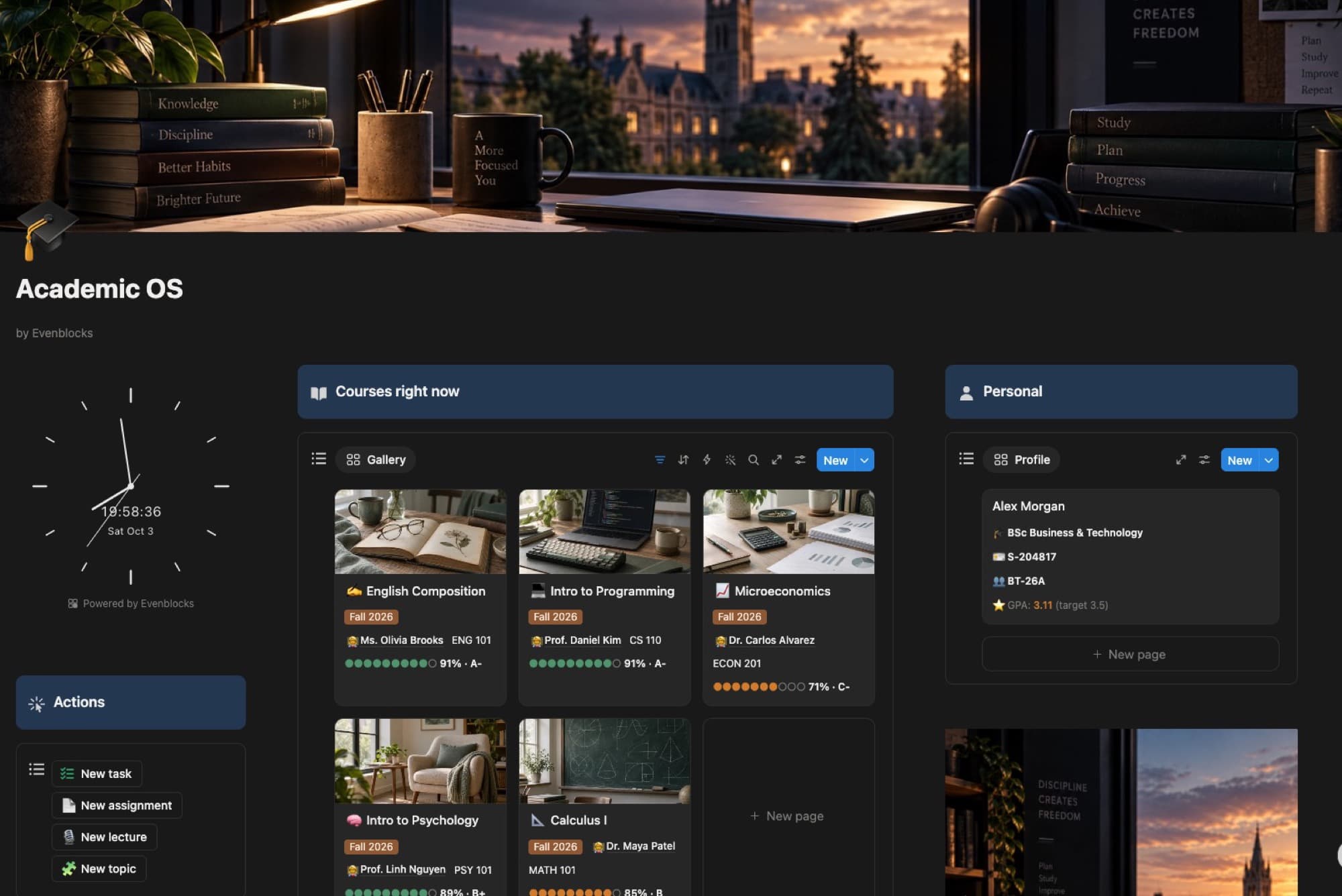Select the Profile view tab

coord(1021,460)
